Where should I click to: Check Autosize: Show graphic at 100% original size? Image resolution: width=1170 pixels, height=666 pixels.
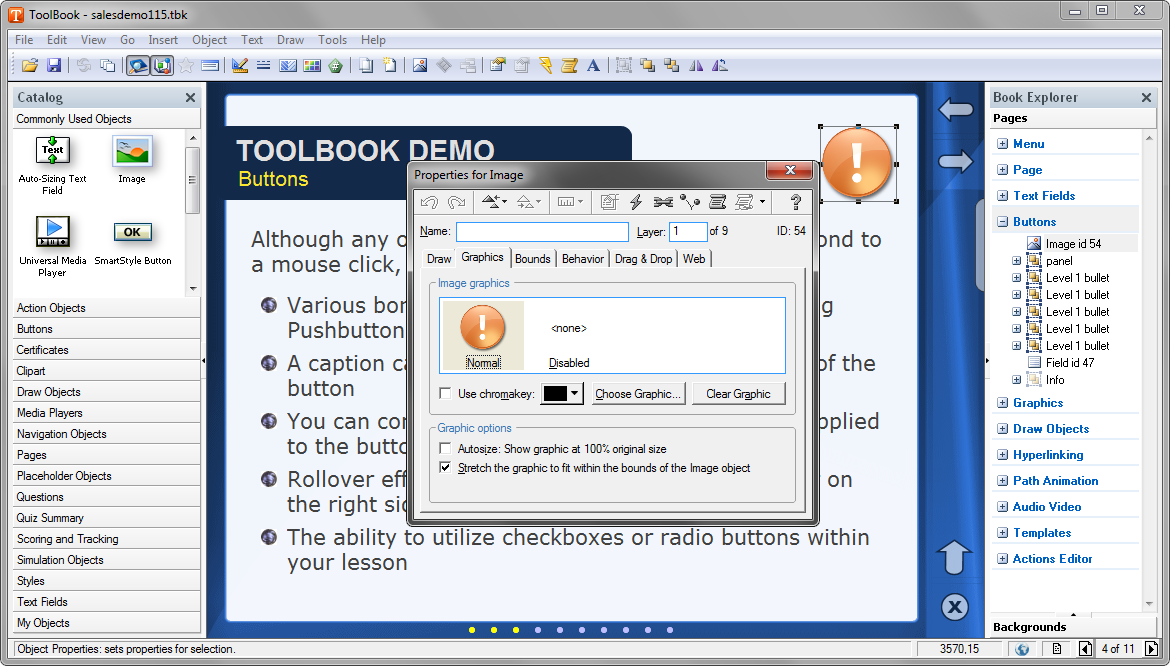(x=446, y=449)
